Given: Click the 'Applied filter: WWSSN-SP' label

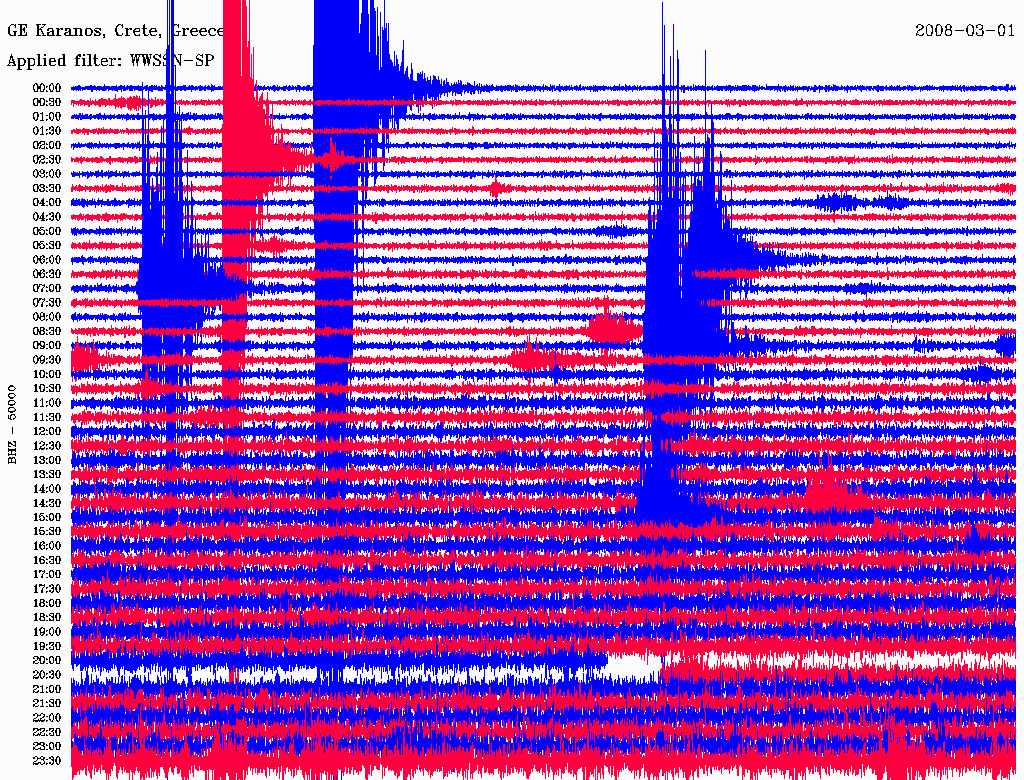Looking at the screenshot, I should (x=110, y=61).
